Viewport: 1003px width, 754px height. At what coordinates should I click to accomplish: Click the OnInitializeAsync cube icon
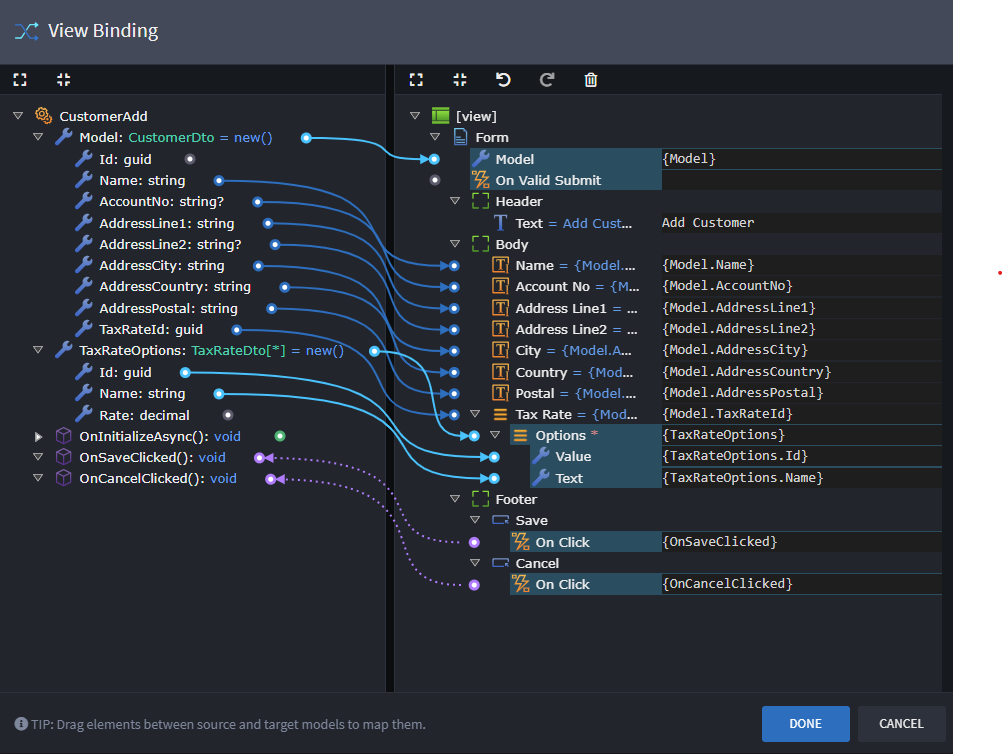click(63, 436)
